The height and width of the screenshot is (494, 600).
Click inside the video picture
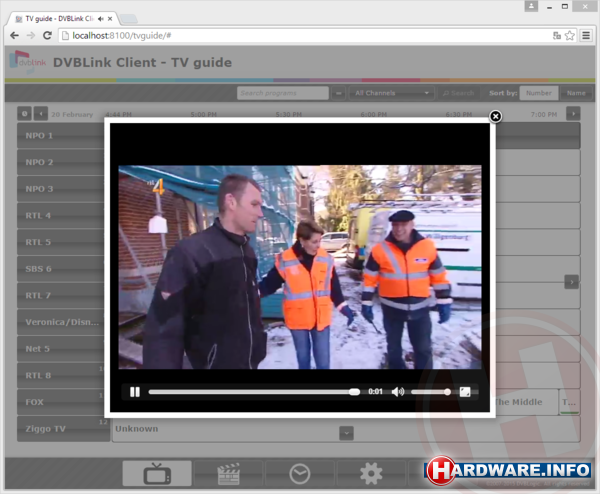pos(300,267)
